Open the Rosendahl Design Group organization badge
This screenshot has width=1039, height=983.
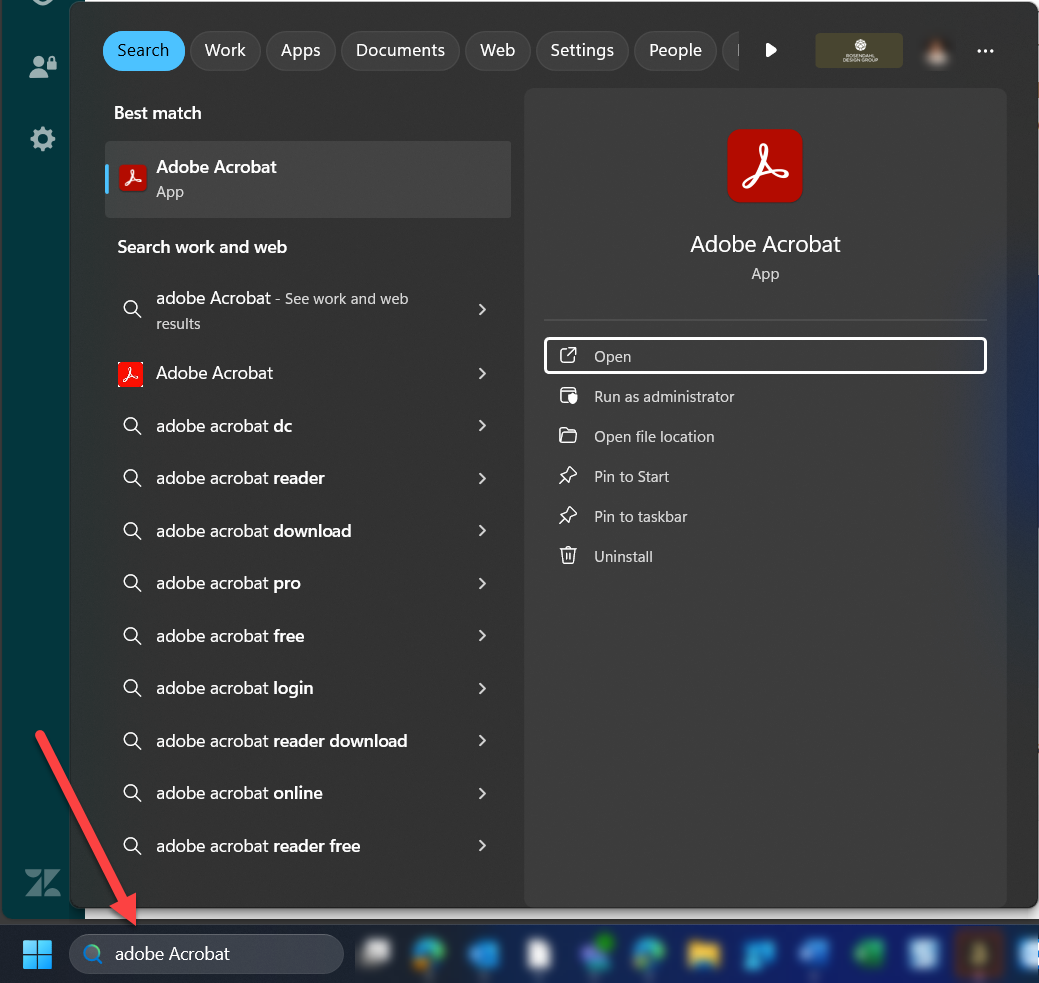859,50
